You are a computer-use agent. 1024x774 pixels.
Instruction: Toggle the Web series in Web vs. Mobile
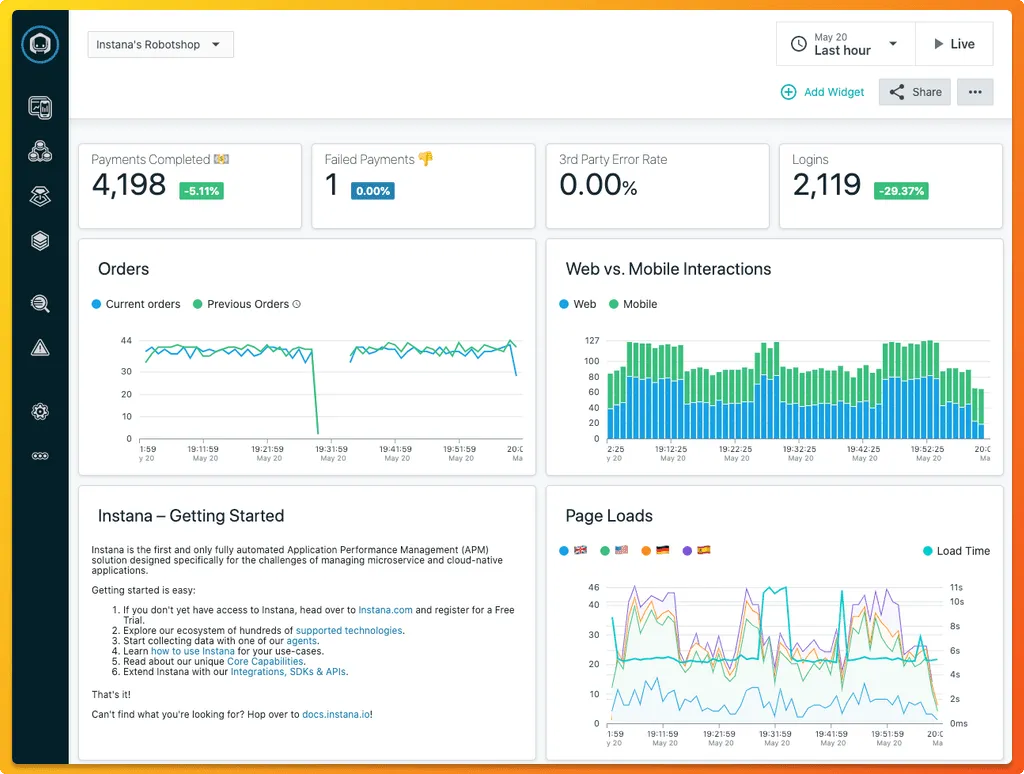[577, 303]
